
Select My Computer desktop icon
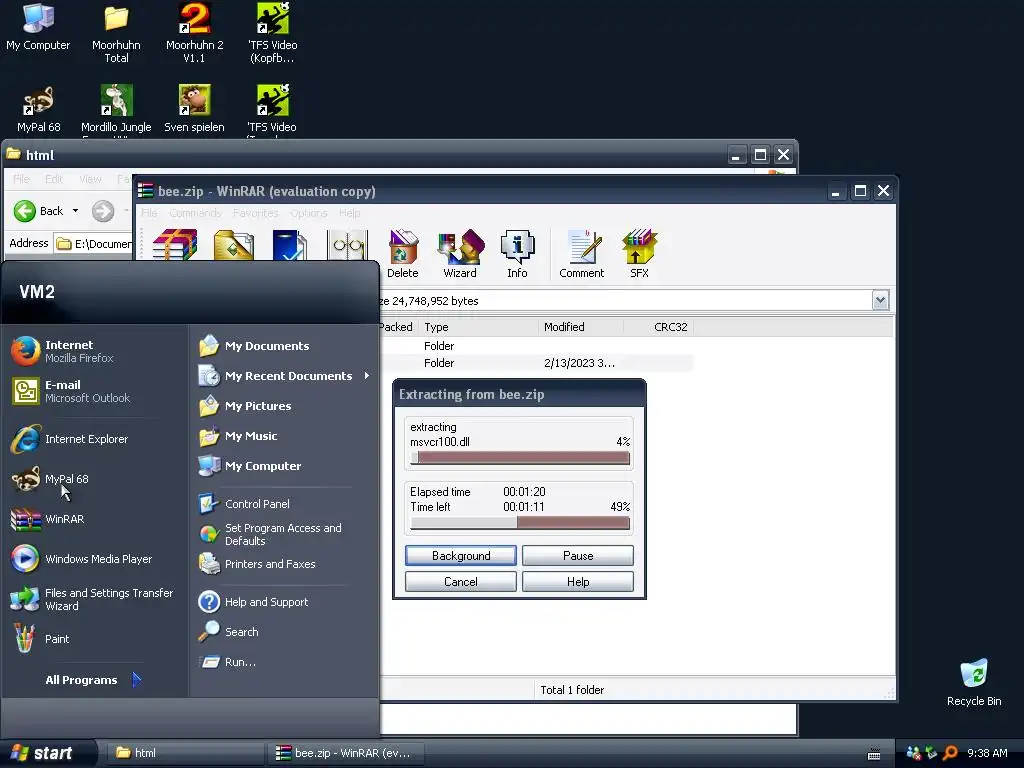point(38,27)
